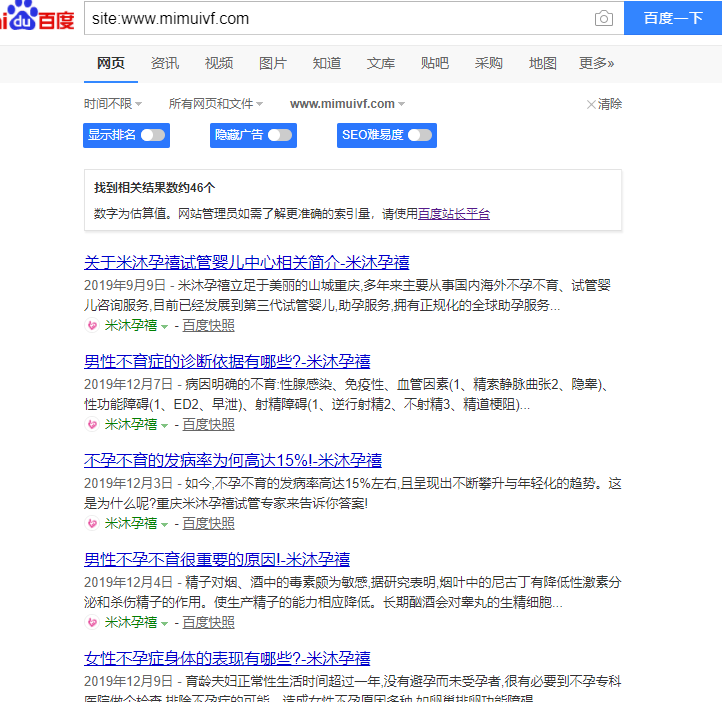Open the 采购 tab
Image resolution: width=722 pixels, height=702 pixels.
point(489,64)
